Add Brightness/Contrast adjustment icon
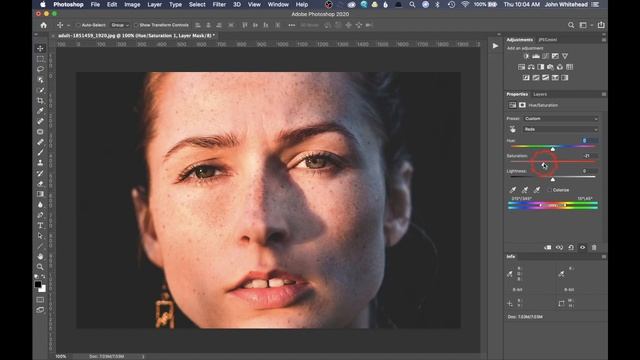Viewport: 640px width, 360px height. 526,56
